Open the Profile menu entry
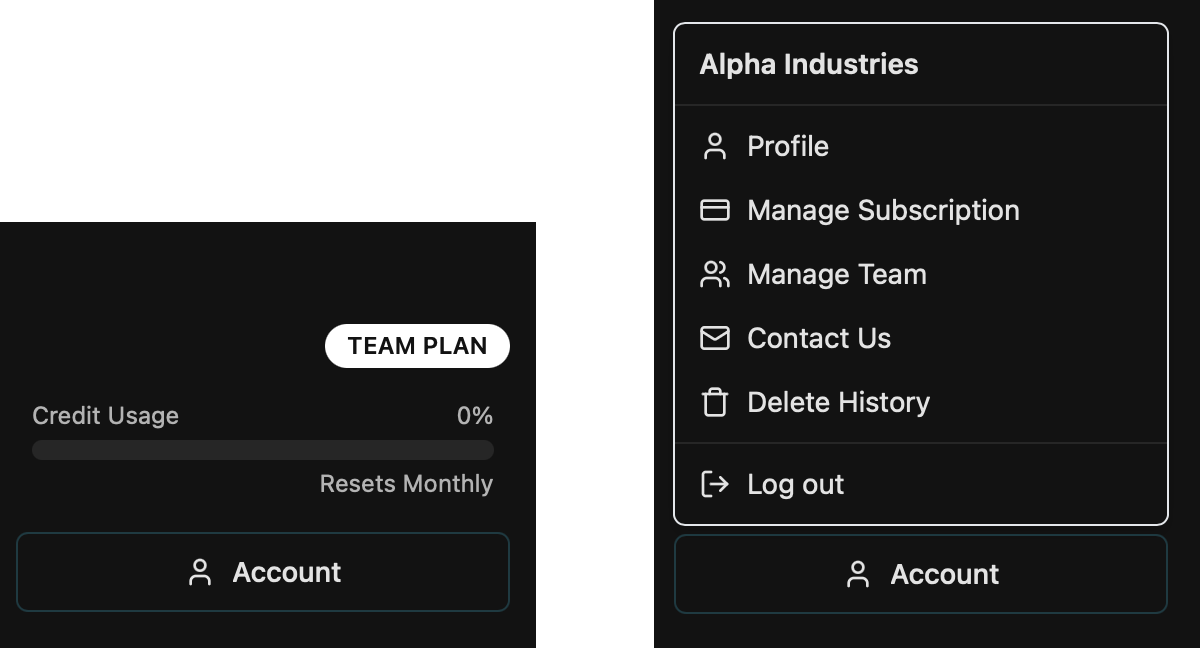Screen dimensions: 1200x648 (788, 146)
